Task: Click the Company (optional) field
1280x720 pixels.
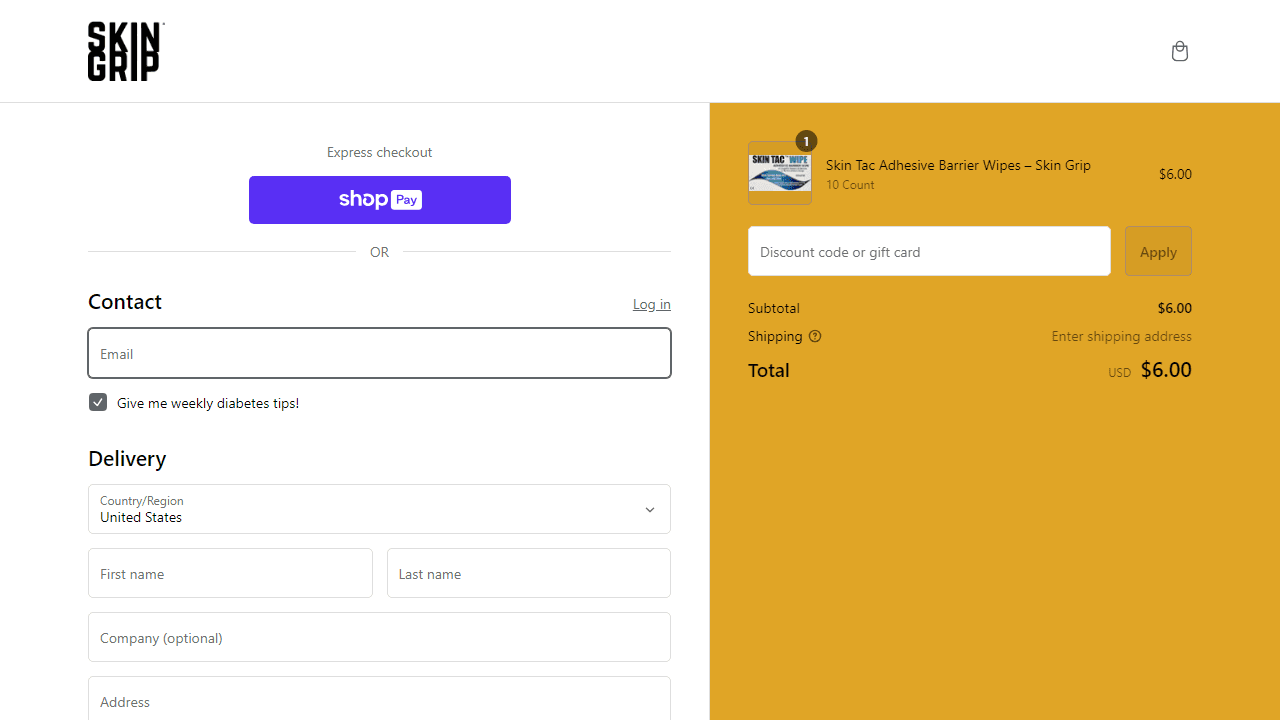Action: (379, 637)
